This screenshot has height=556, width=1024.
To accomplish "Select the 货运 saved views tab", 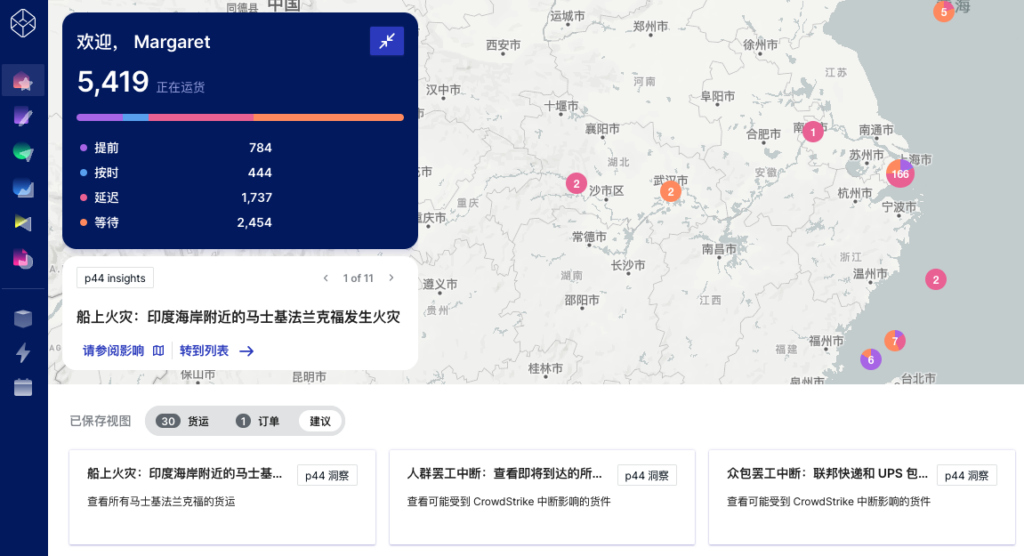I will pos(186,421).
